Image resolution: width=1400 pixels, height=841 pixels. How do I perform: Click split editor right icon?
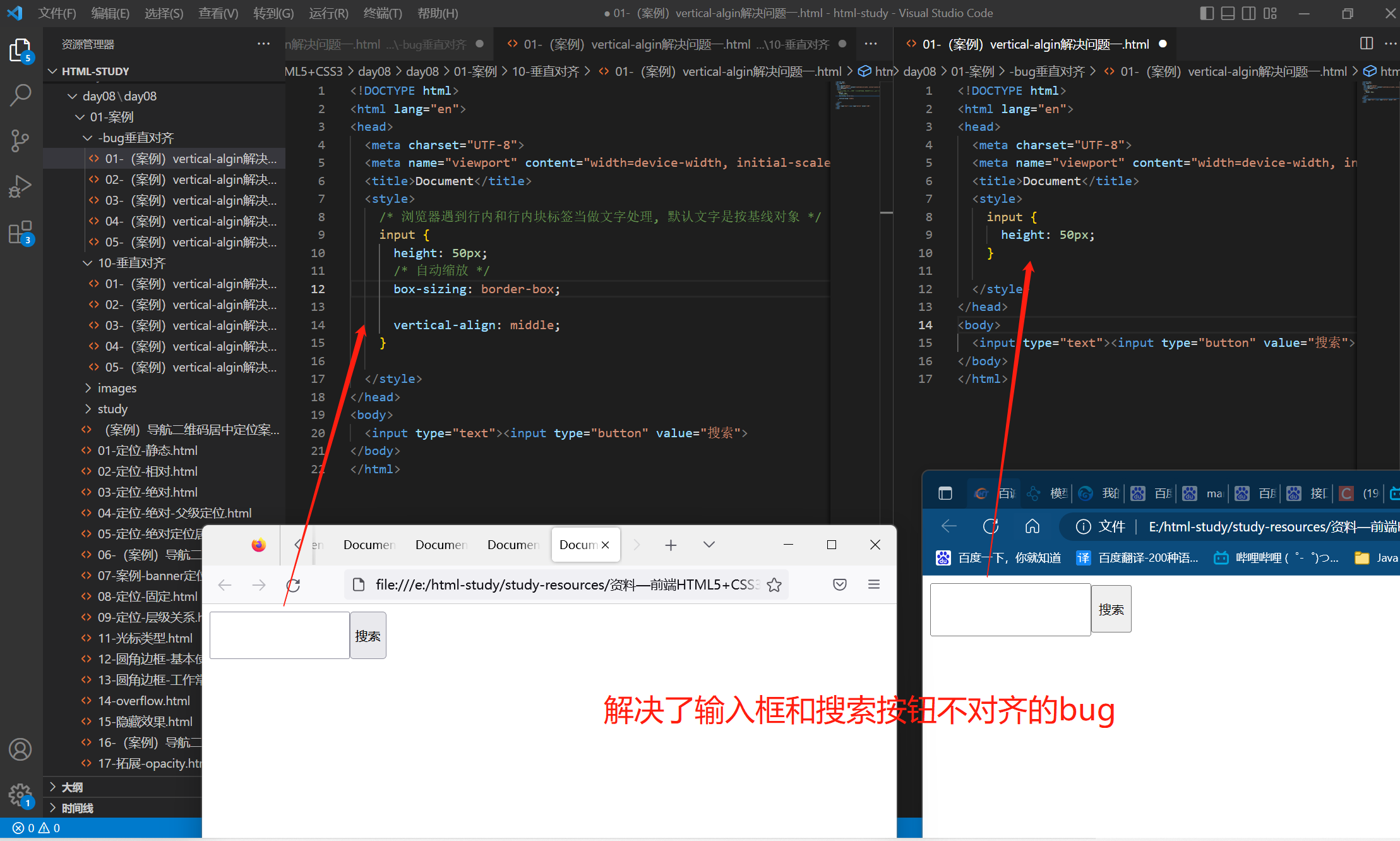tap(1366, 44)
